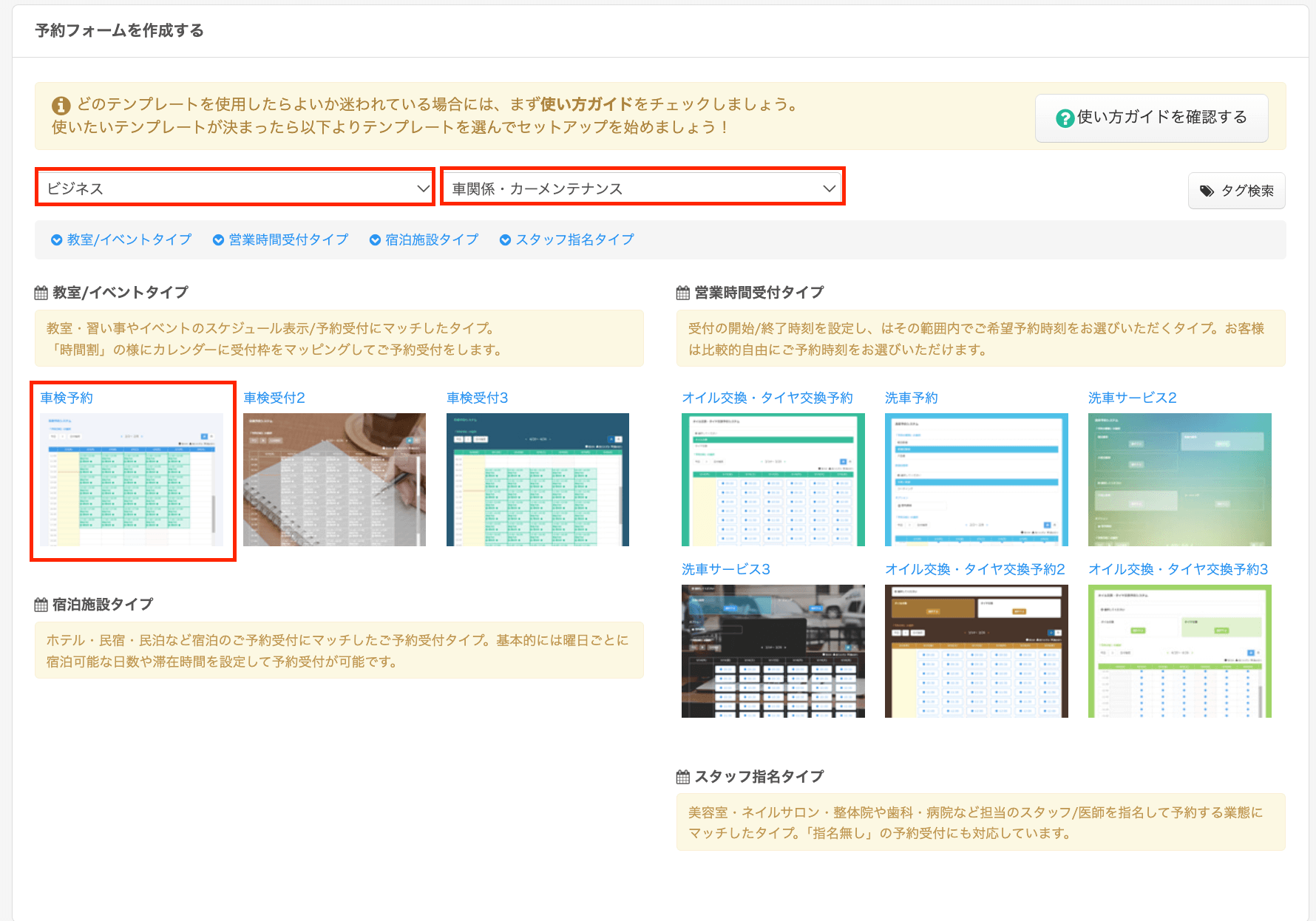Click circle-chevron icon next to 教室/イベントタイプ
This screenshot has width=1316, height=921.
[56, 240]
